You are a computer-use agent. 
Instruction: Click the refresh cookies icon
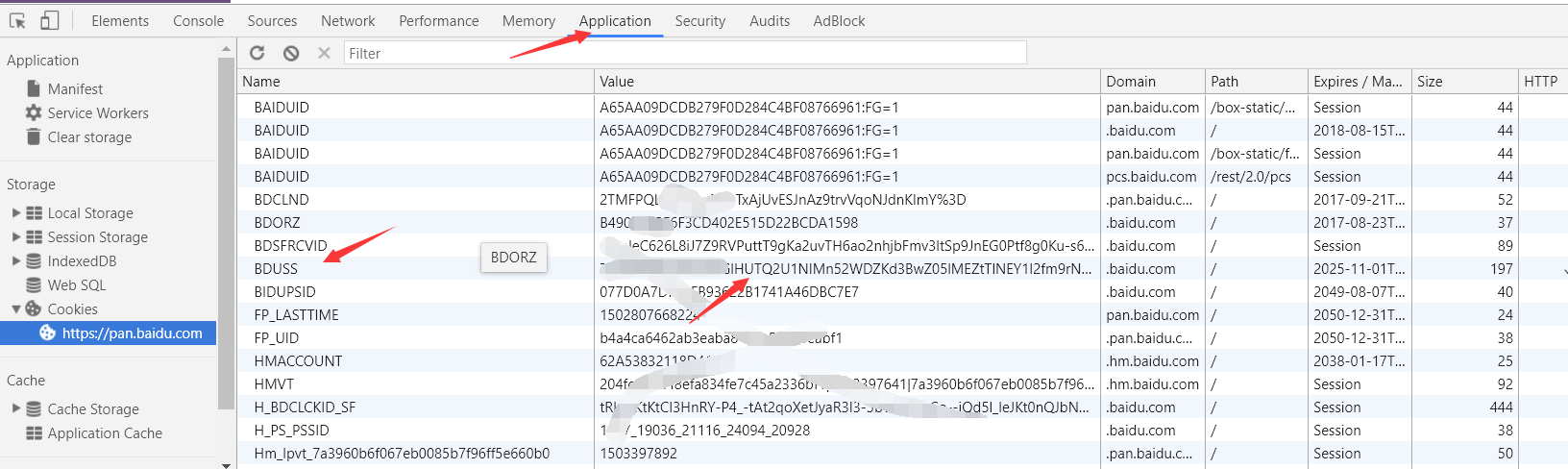[257, 53]
